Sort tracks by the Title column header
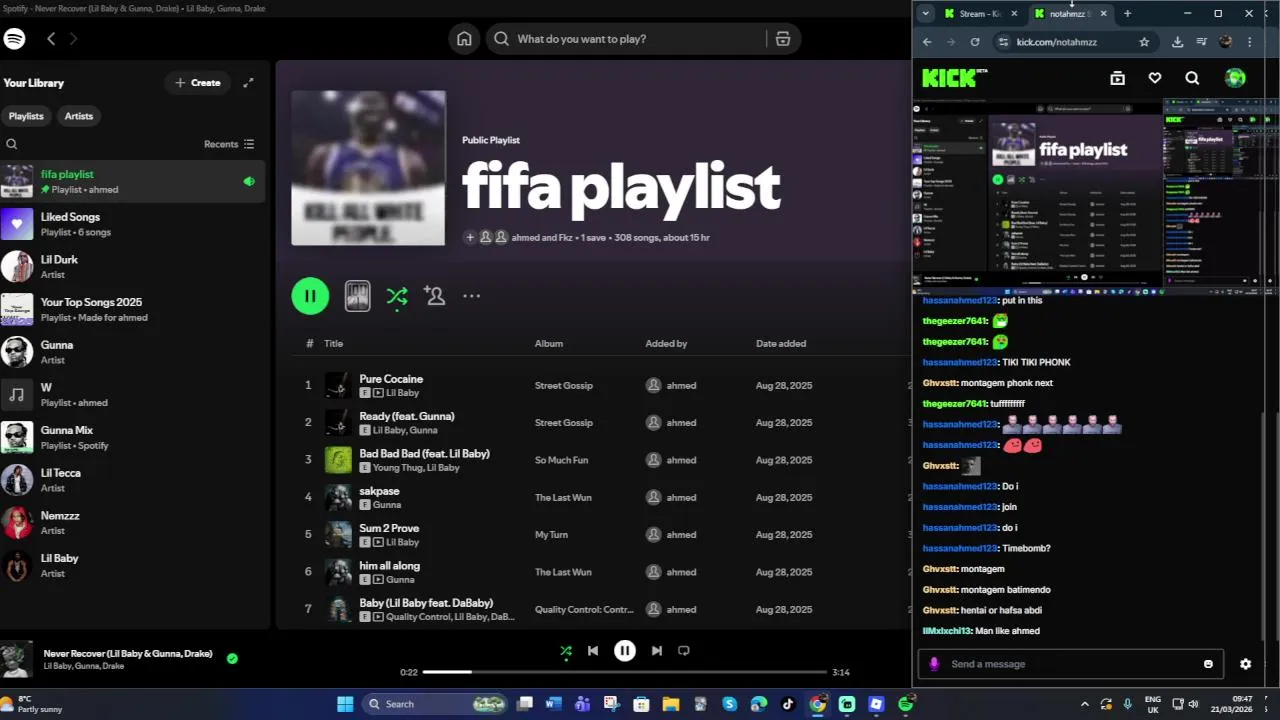This screenshot has height=720, width=1280. [x=333, y=344]
